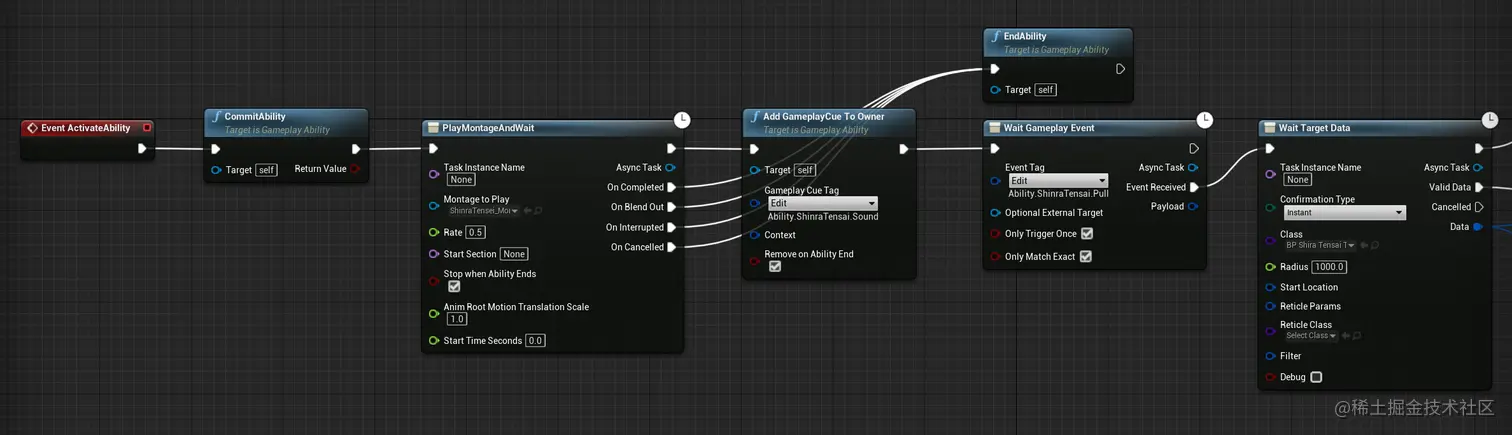Click PlayMontageAndWait Async Task output pin
The image size is (1512, 435).
click(x=671, y=168)
